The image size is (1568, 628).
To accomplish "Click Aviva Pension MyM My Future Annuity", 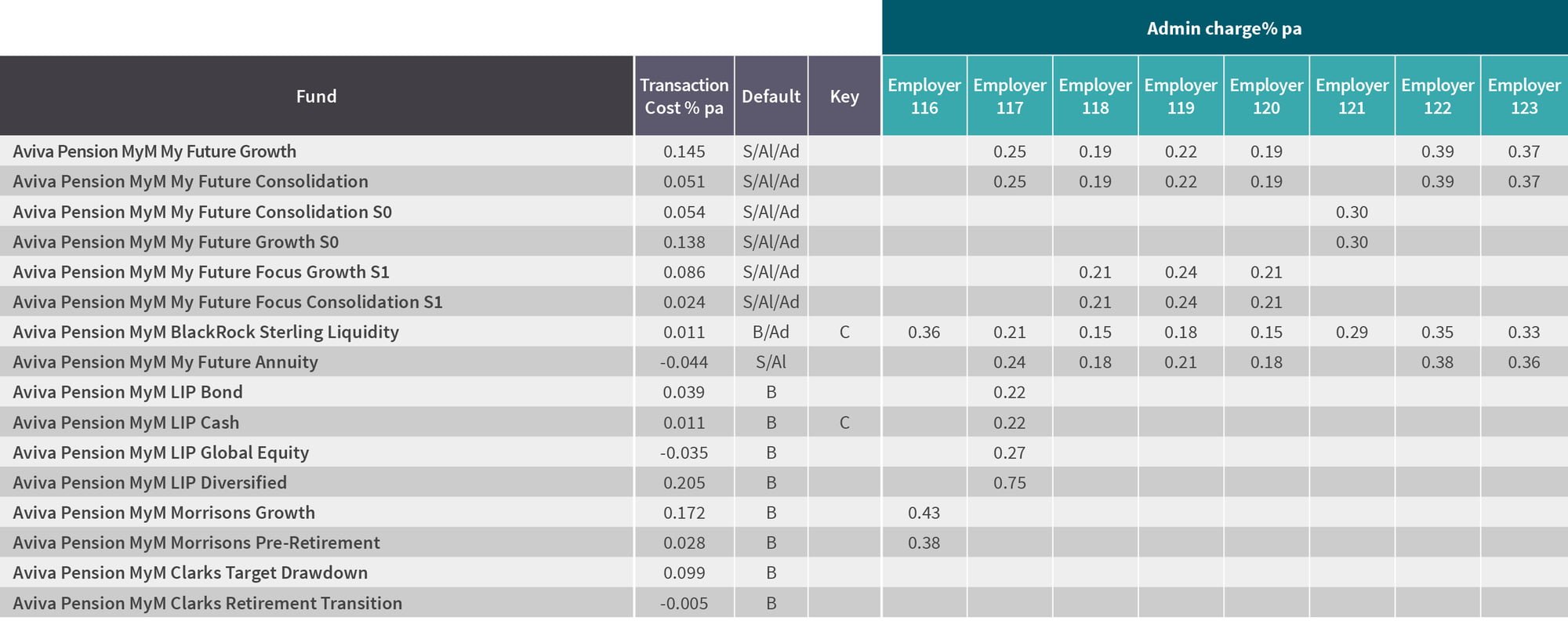I will tap(165, 362).
